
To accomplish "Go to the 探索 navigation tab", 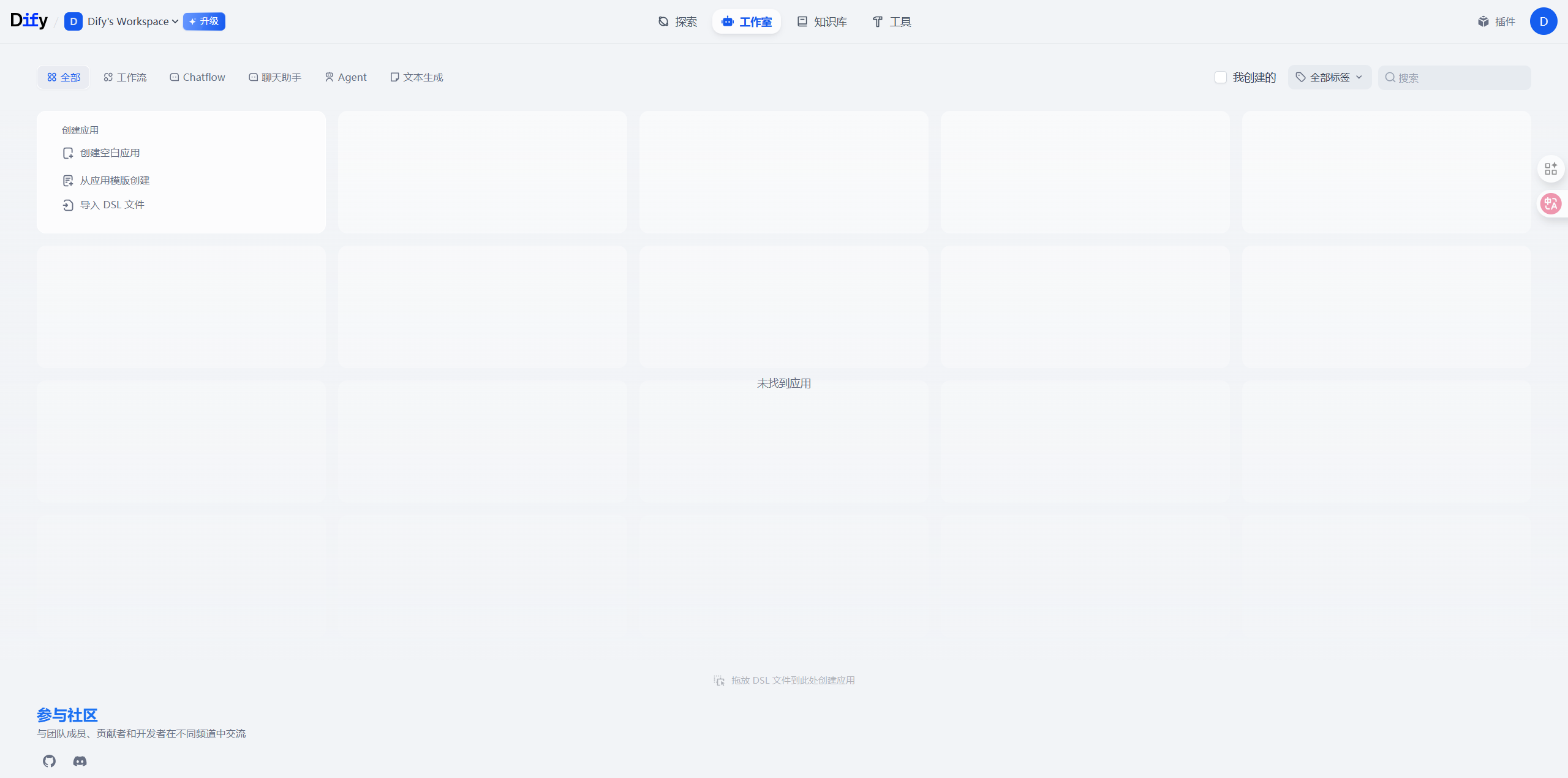I will pos(677,21).
